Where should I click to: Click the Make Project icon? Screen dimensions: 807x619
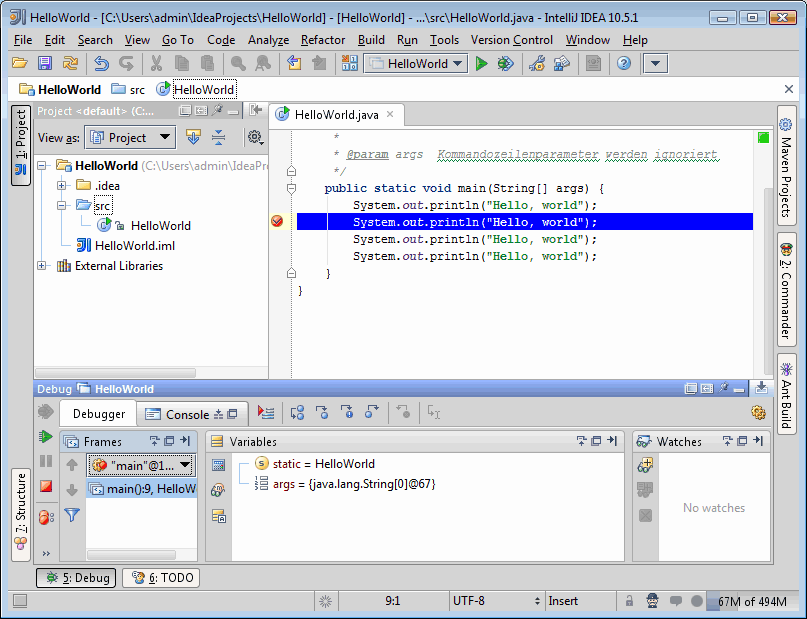(x=349, y=63)
